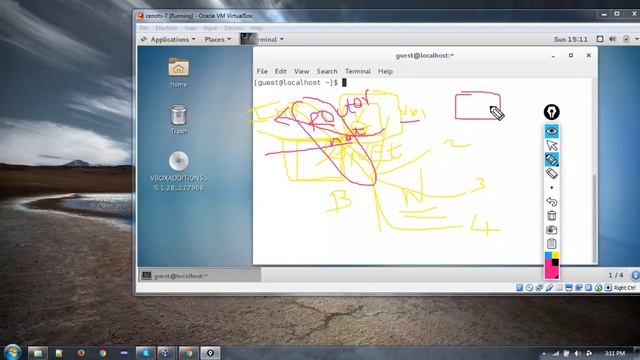The image size is (640, 360).
Task: Undo the last drawing stroke
Action: 551,202
